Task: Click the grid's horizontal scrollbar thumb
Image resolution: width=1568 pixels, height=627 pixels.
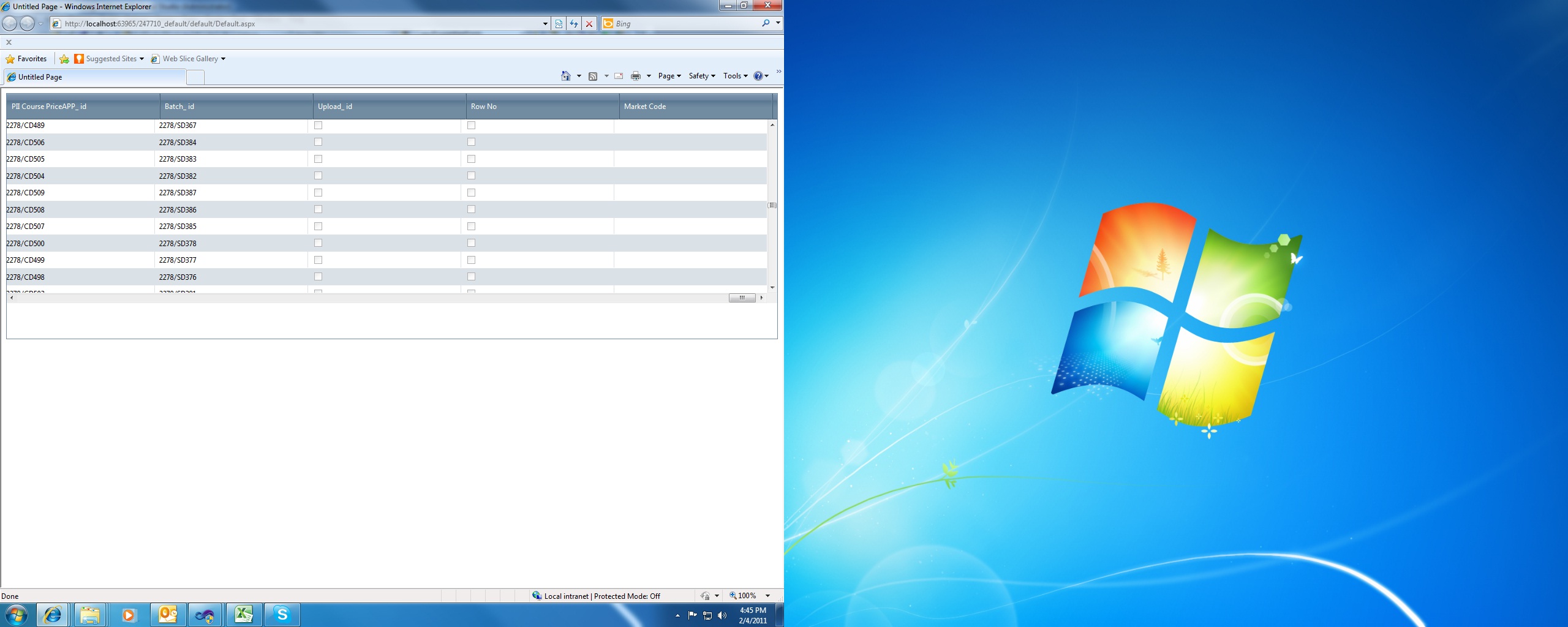Action: click(742, 298)
